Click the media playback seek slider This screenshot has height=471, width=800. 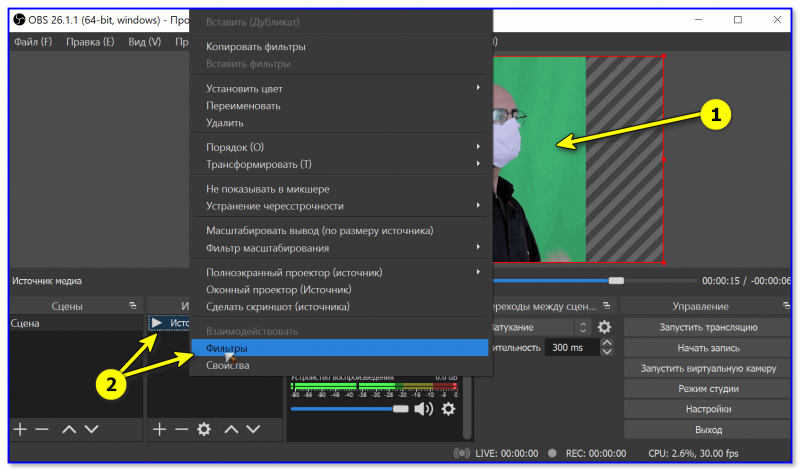pos(594,281)
